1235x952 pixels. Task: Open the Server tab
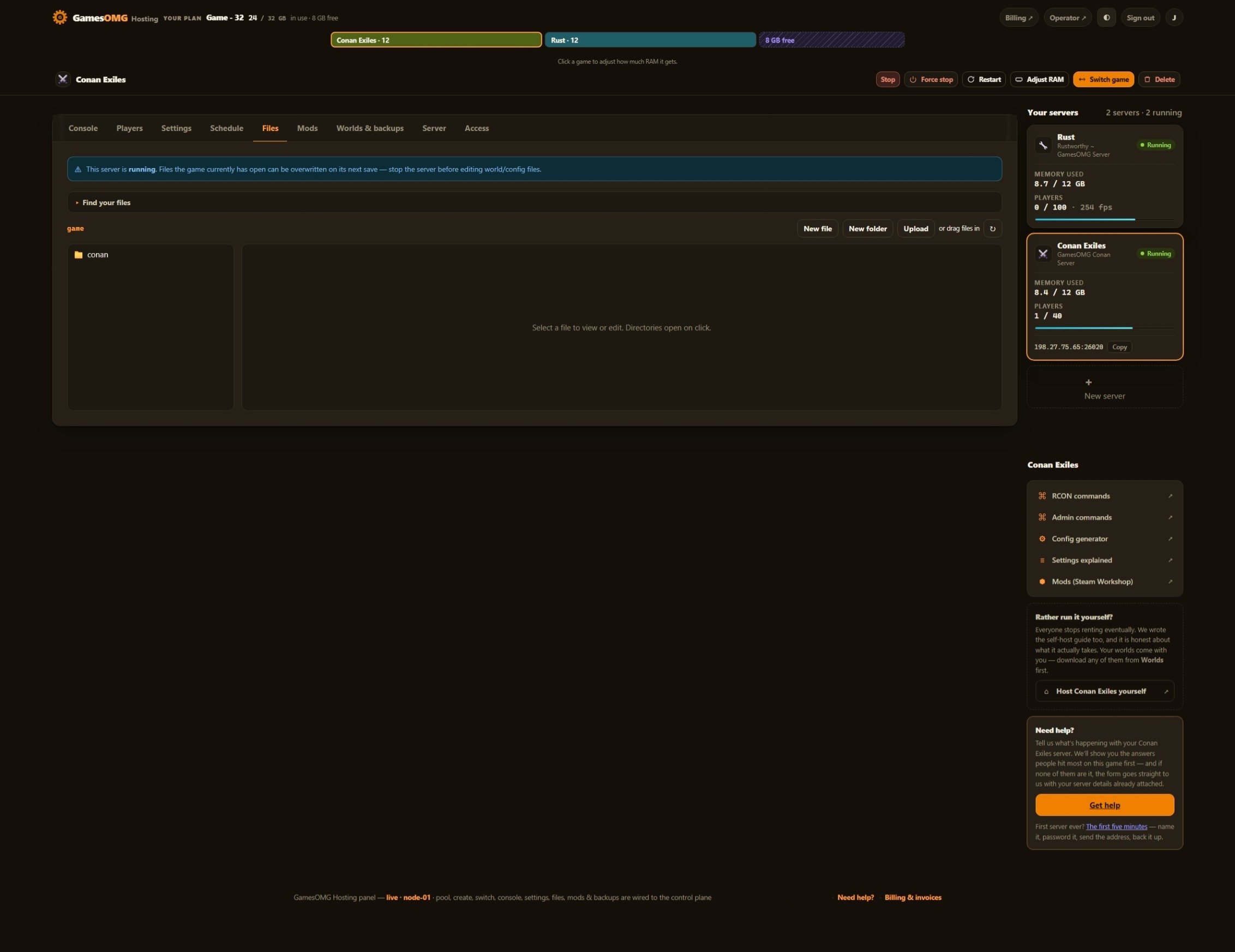pyautogui.click(x=434, y=128)
